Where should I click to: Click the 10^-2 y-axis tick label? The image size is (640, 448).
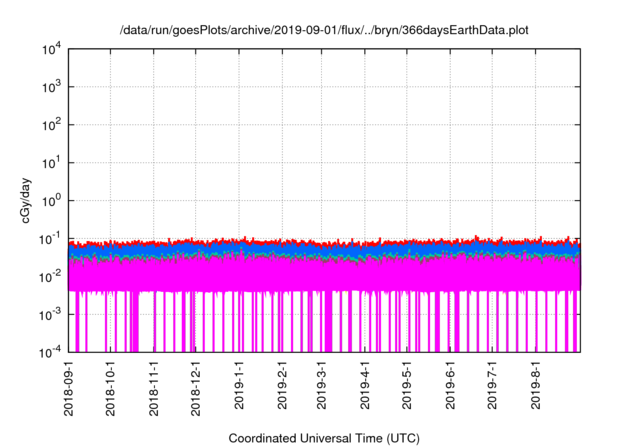(50, 277)
